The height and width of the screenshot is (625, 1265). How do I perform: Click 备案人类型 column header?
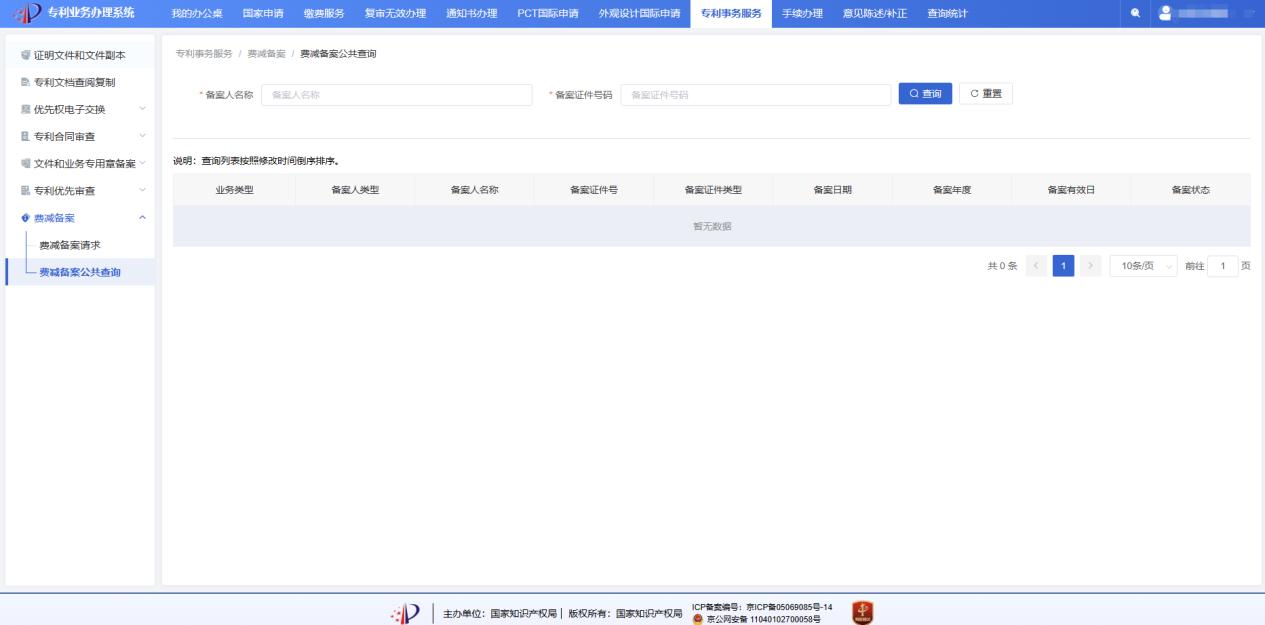(x=355, y=190)
